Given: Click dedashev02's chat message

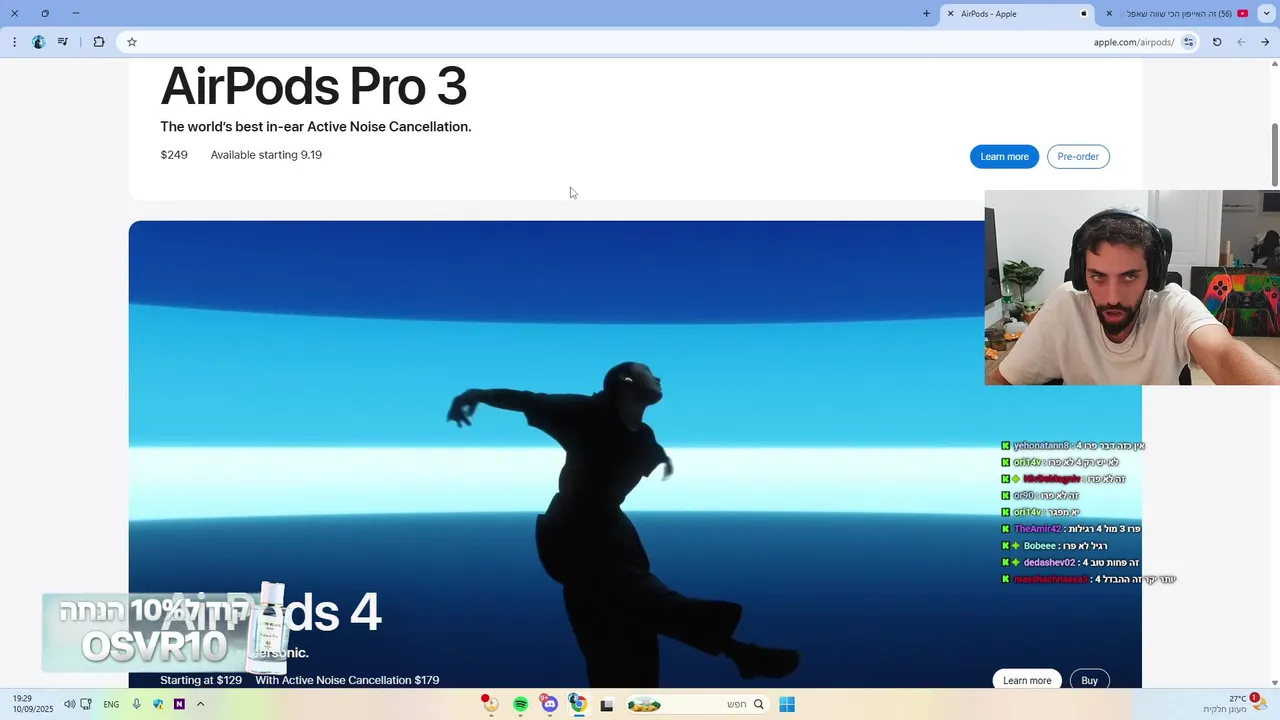Looking at the screenshot, I should click(1070, 563).
